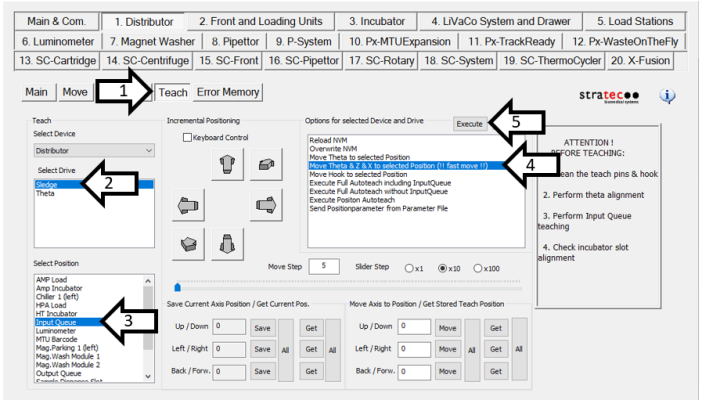Click the move-up arrow positioning icon
The image size is (702, 400).
[x=227, y=164]
